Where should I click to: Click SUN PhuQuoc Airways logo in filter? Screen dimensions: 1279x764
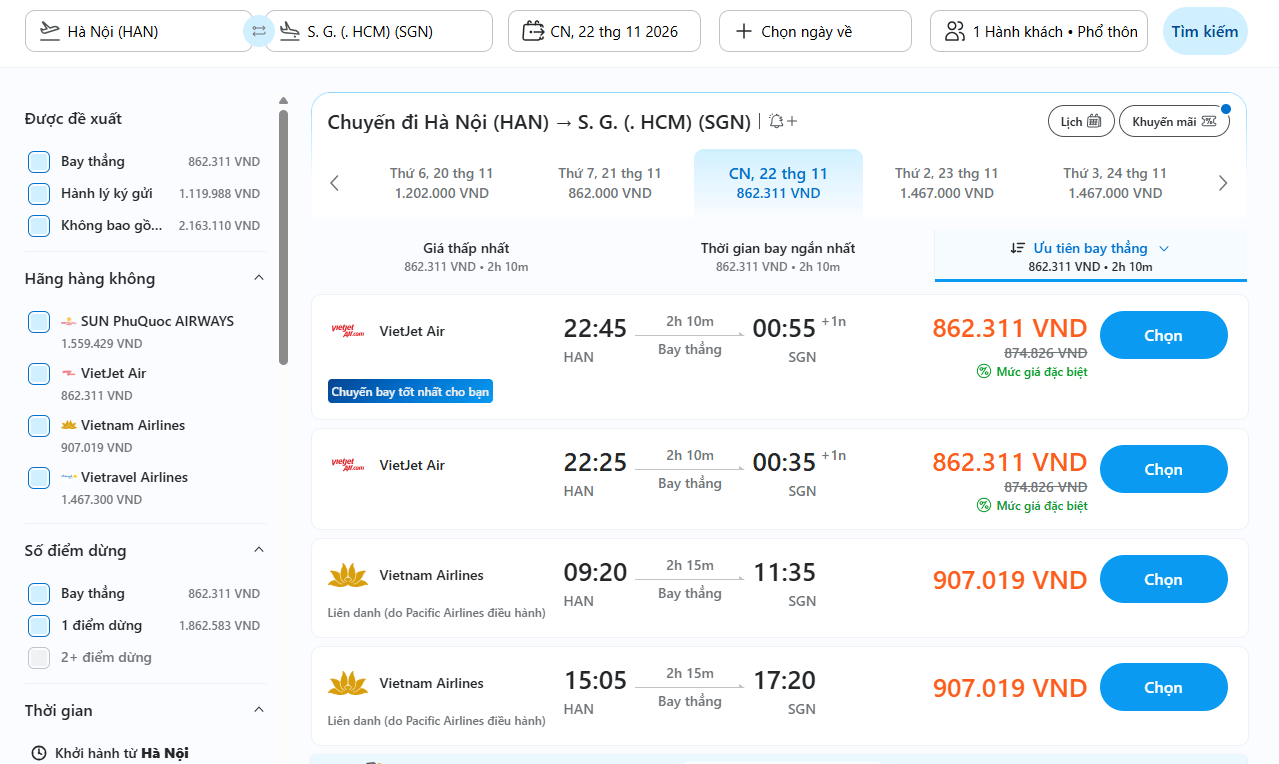tap(69, 321)
